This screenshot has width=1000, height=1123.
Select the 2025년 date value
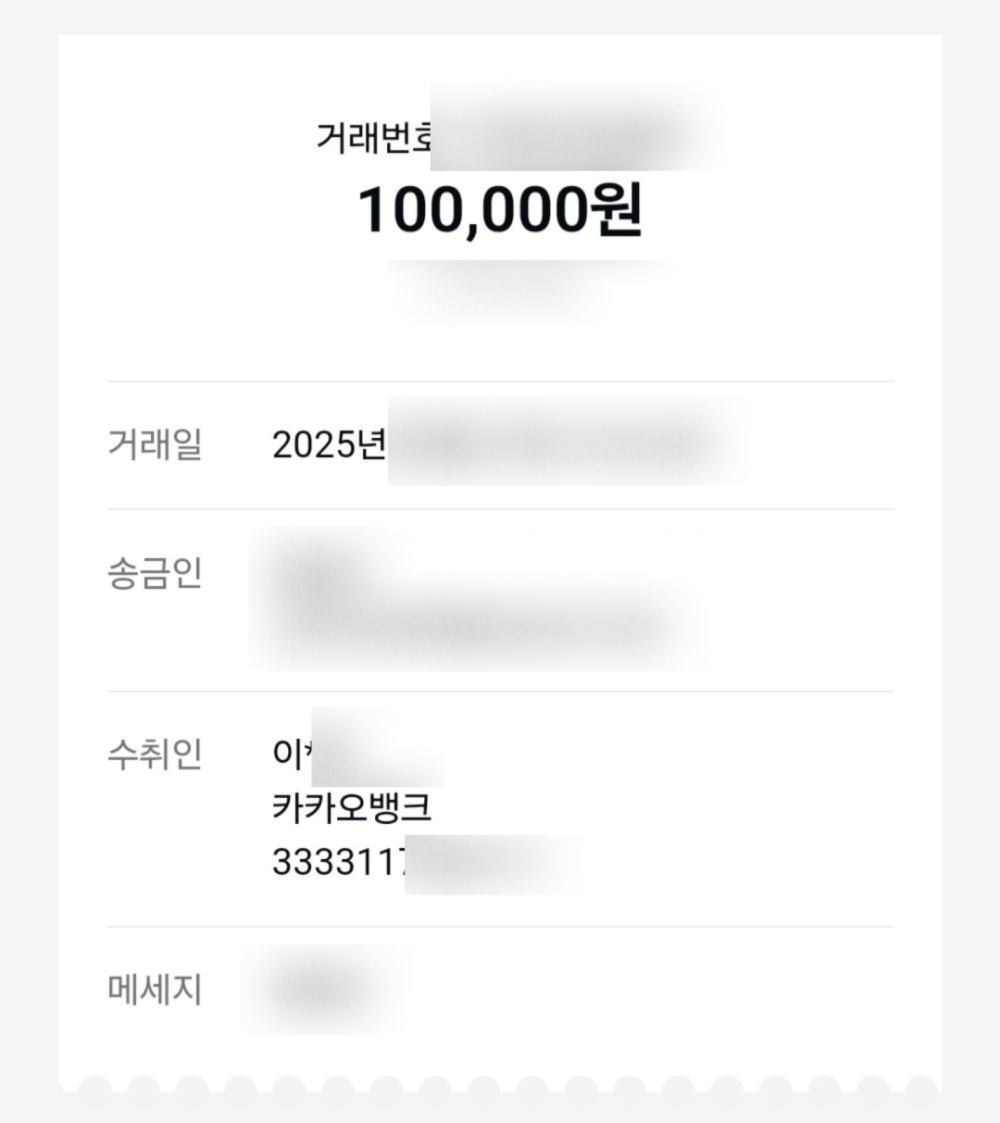(330, 445)
